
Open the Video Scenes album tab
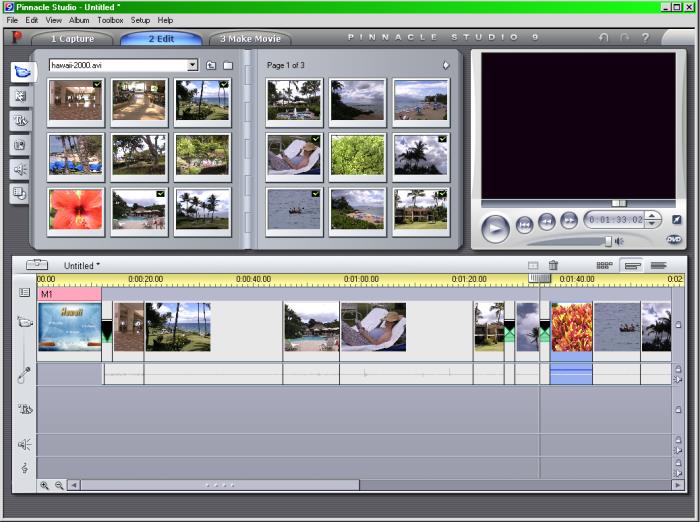[21, 71]
